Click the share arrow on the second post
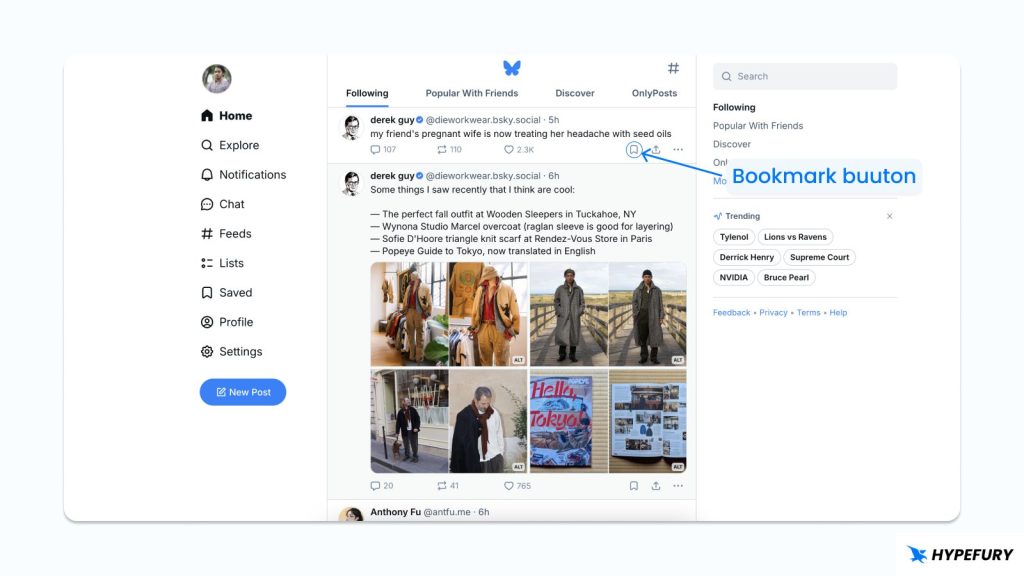1024x576 pixels. click(656, 485)
